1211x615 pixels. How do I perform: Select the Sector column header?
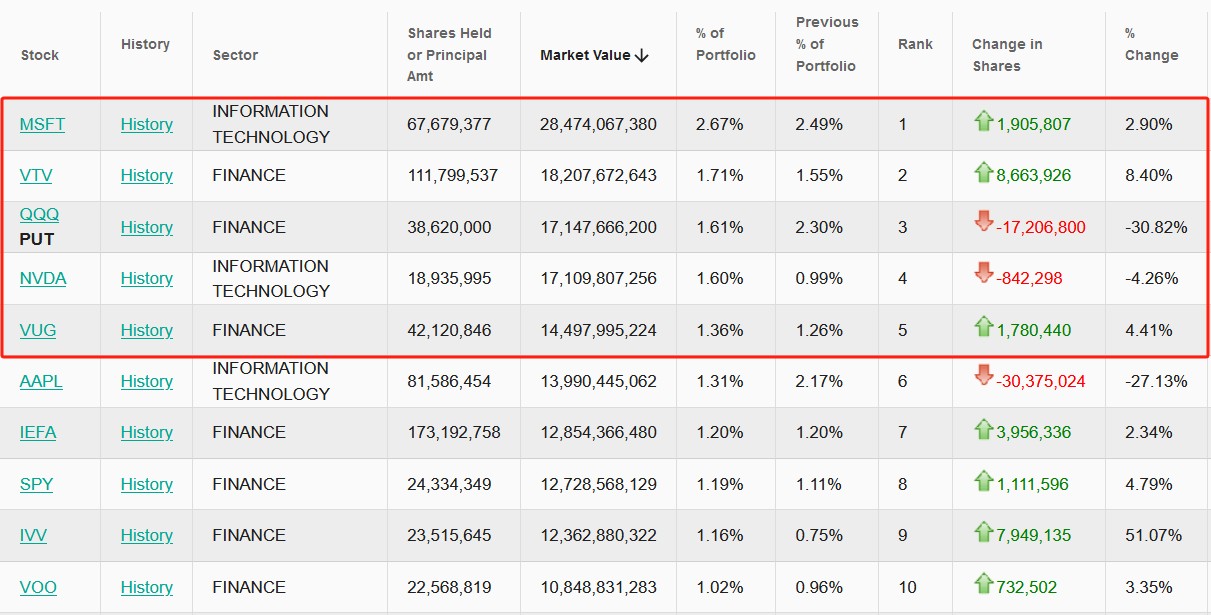point(235,55)
